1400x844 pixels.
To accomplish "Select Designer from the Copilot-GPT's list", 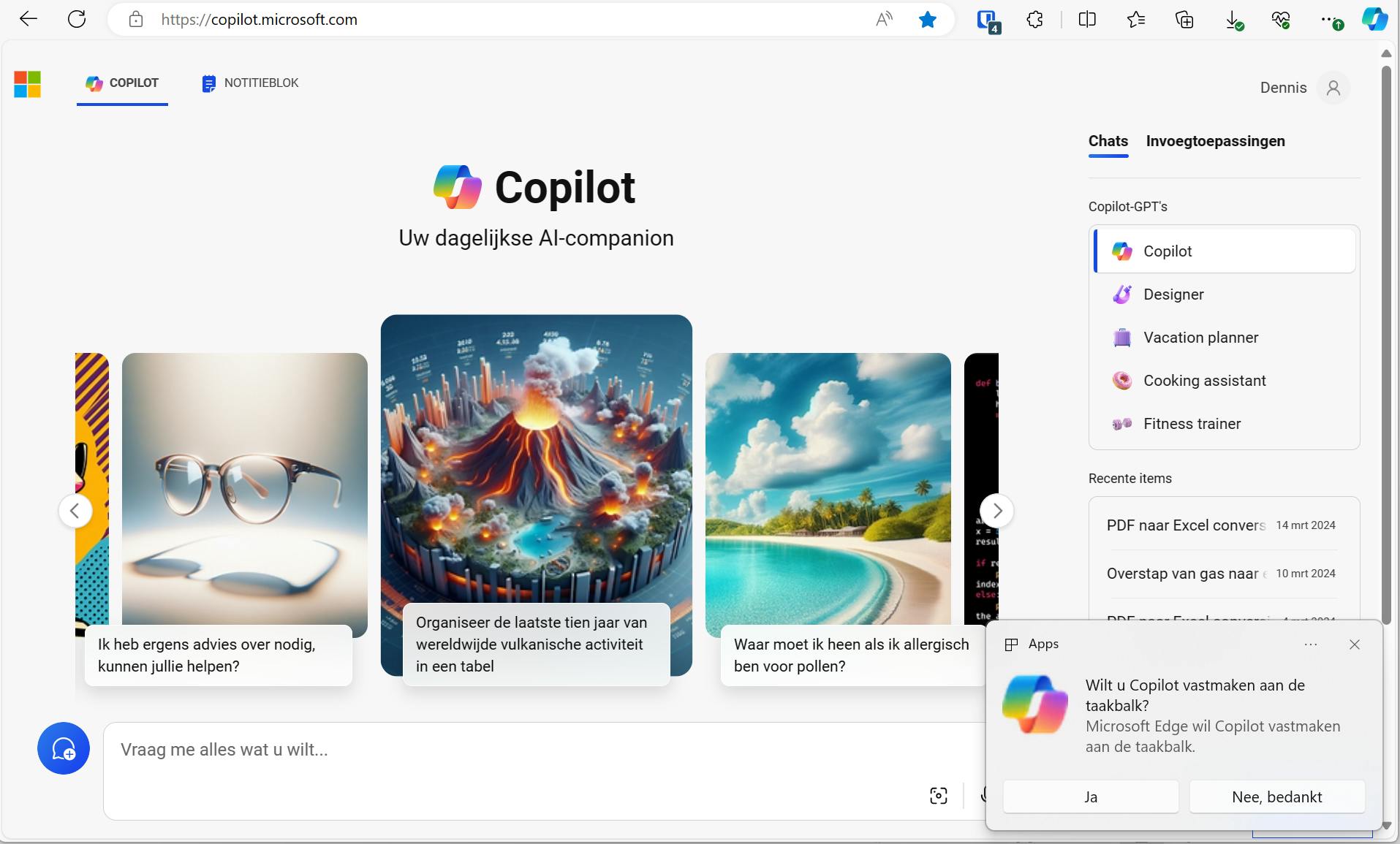I will pyautogui.click(x=1173, y=294).
